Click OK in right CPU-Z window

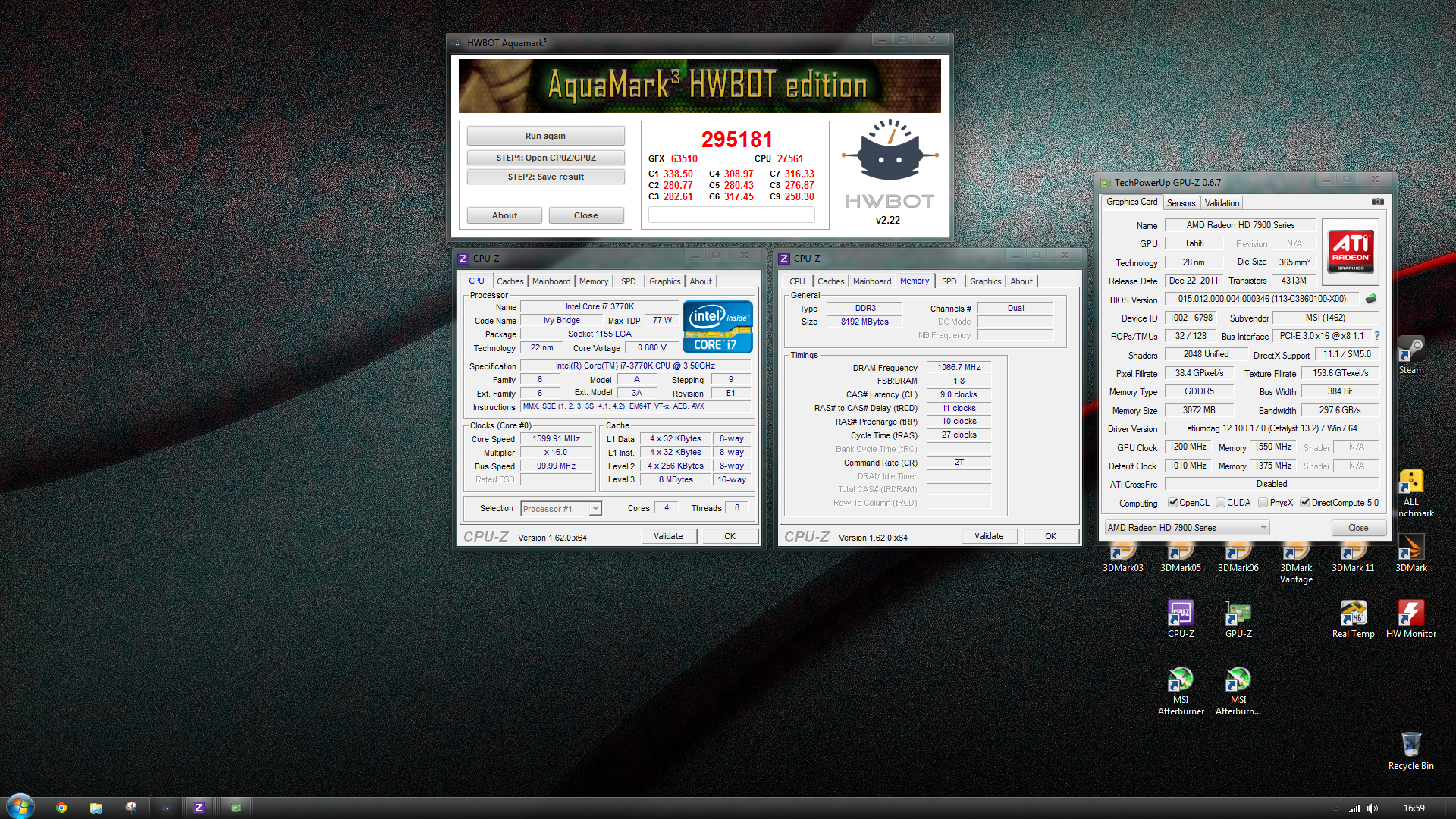point(1050,536)
